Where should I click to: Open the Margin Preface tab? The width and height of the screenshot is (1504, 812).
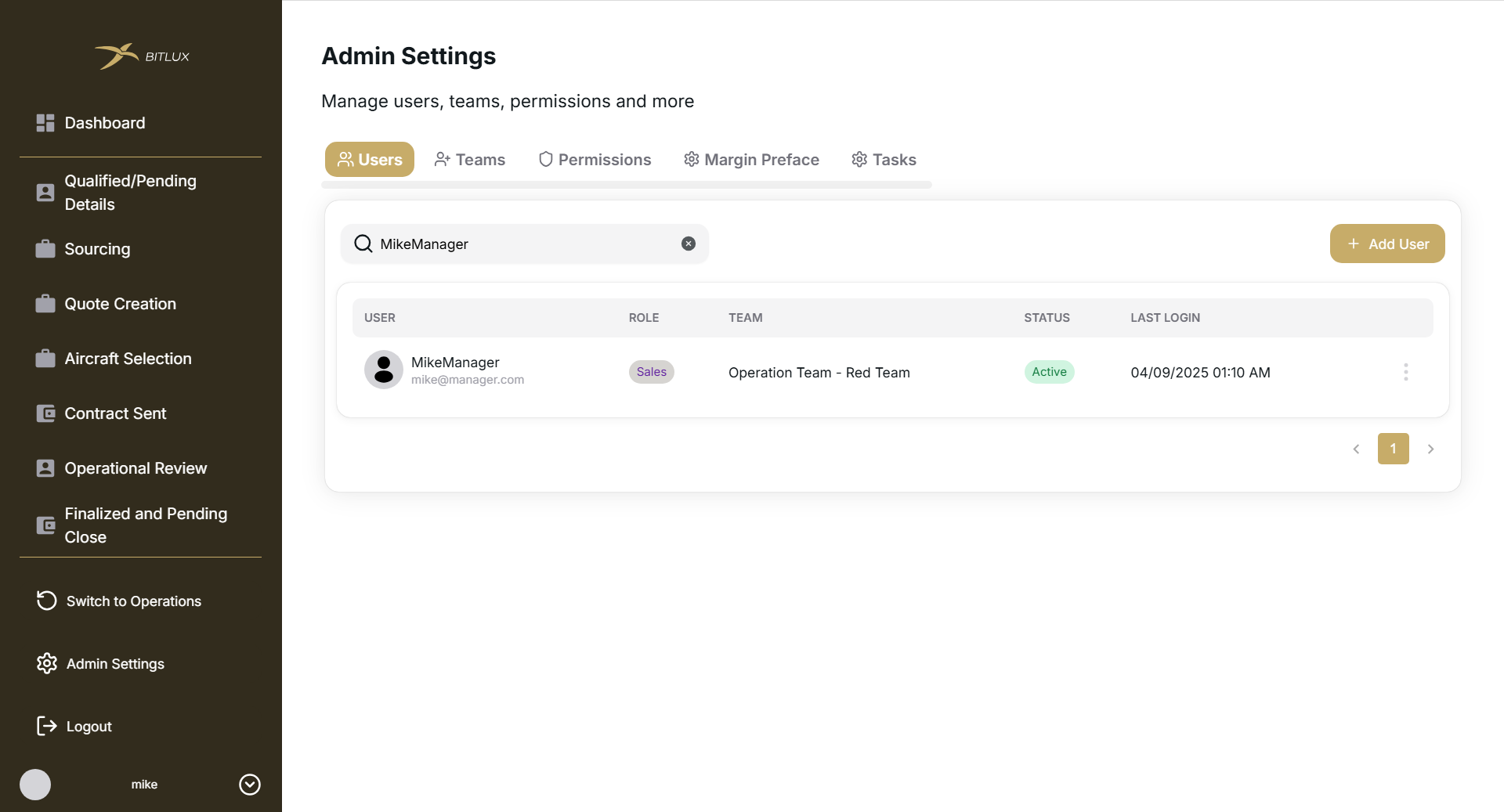(752, 160)
